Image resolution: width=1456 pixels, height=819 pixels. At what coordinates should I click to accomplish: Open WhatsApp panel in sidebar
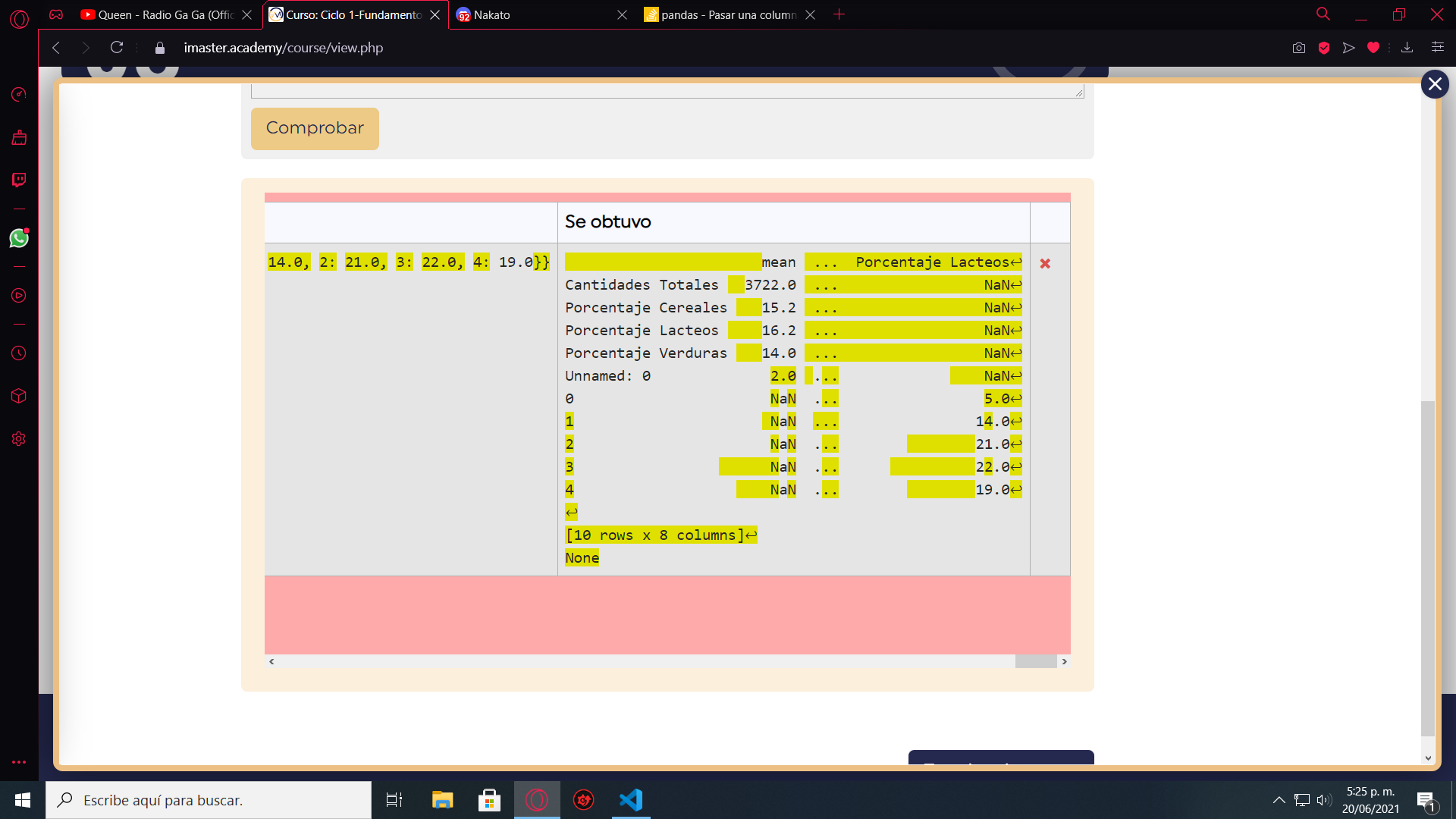tap(19, 238)
